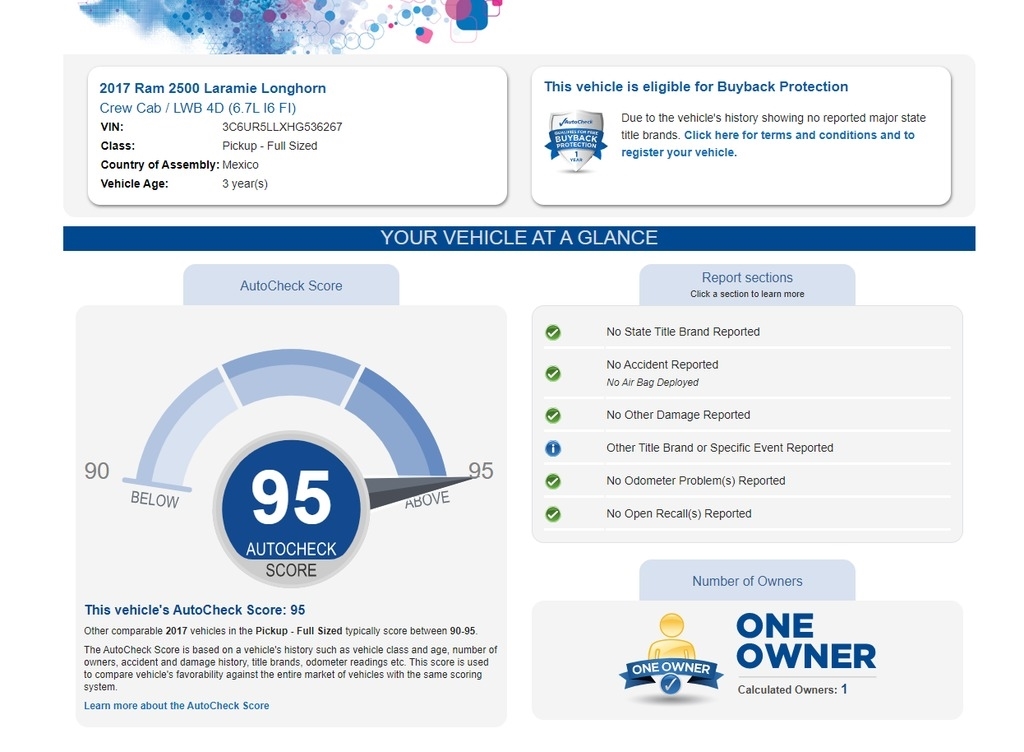The image size is (1024, 752).
Task: Click green check beside No Other Damage Reported
Action: click(x=553, y=415)
